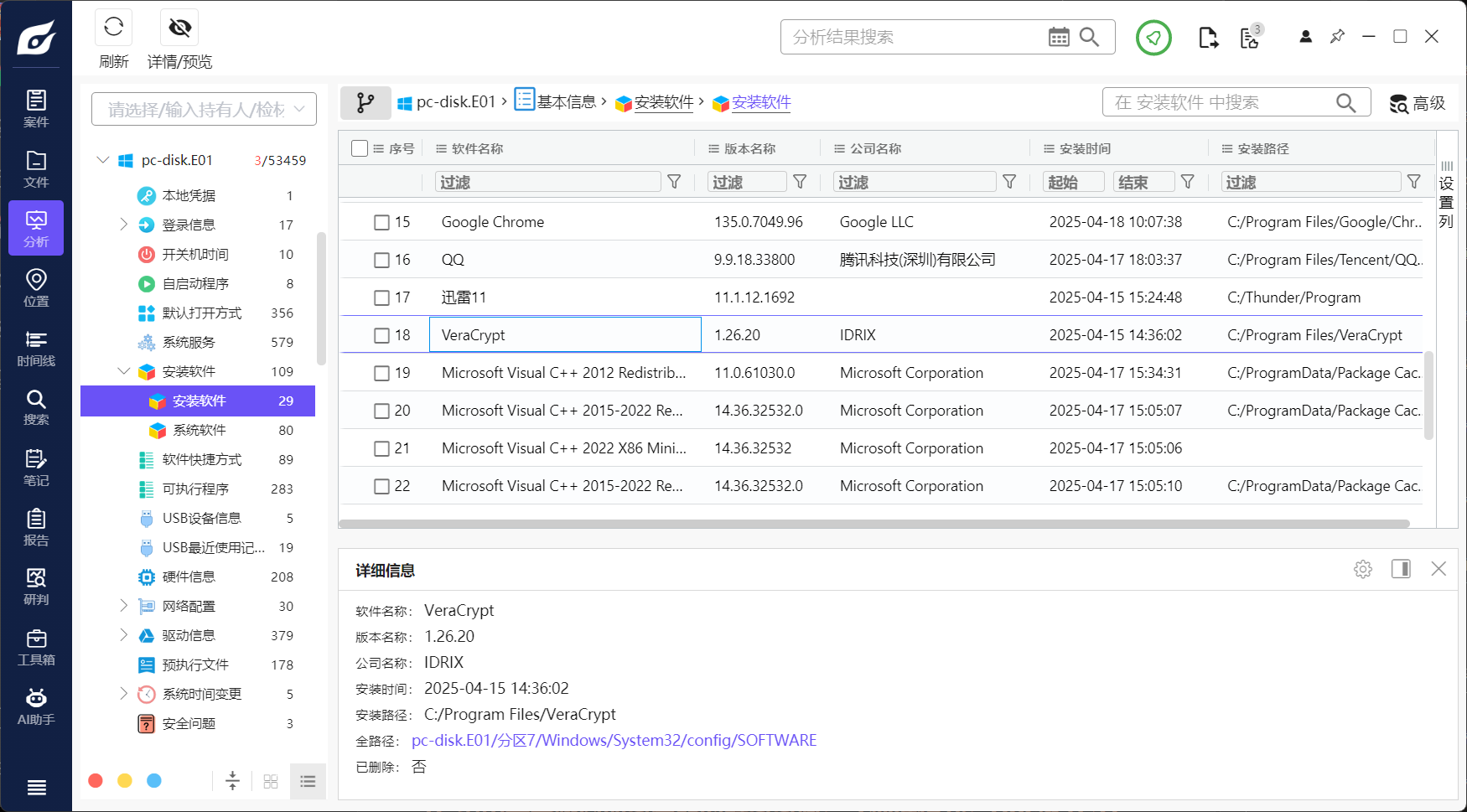Image resolution: width=1467 pixels, height=812 pixels.
Task: Tick the checkbox for row 16 QQ
Action: click(x=381, y=260)
